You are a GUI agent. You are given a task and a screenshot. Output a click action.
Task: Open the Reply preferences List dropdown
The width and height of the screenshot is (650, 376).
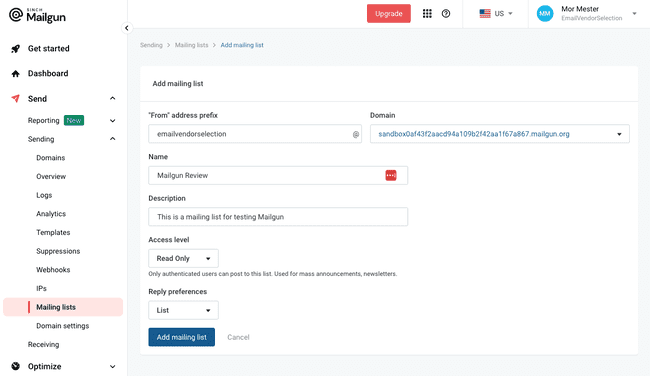click(183, 310)
